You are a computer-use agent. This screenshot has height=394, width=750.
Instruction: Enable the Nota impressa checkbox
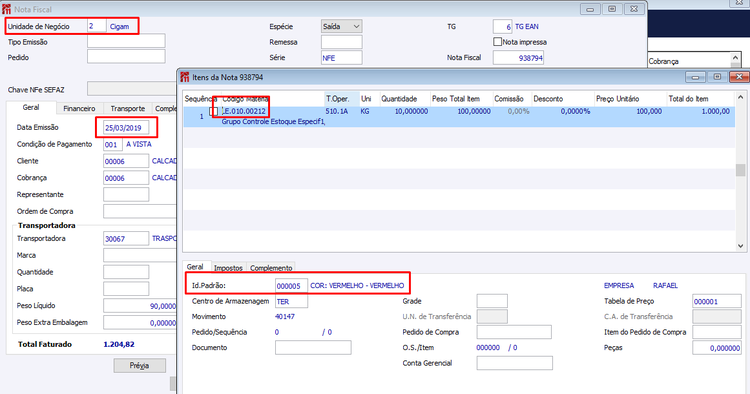497,42
